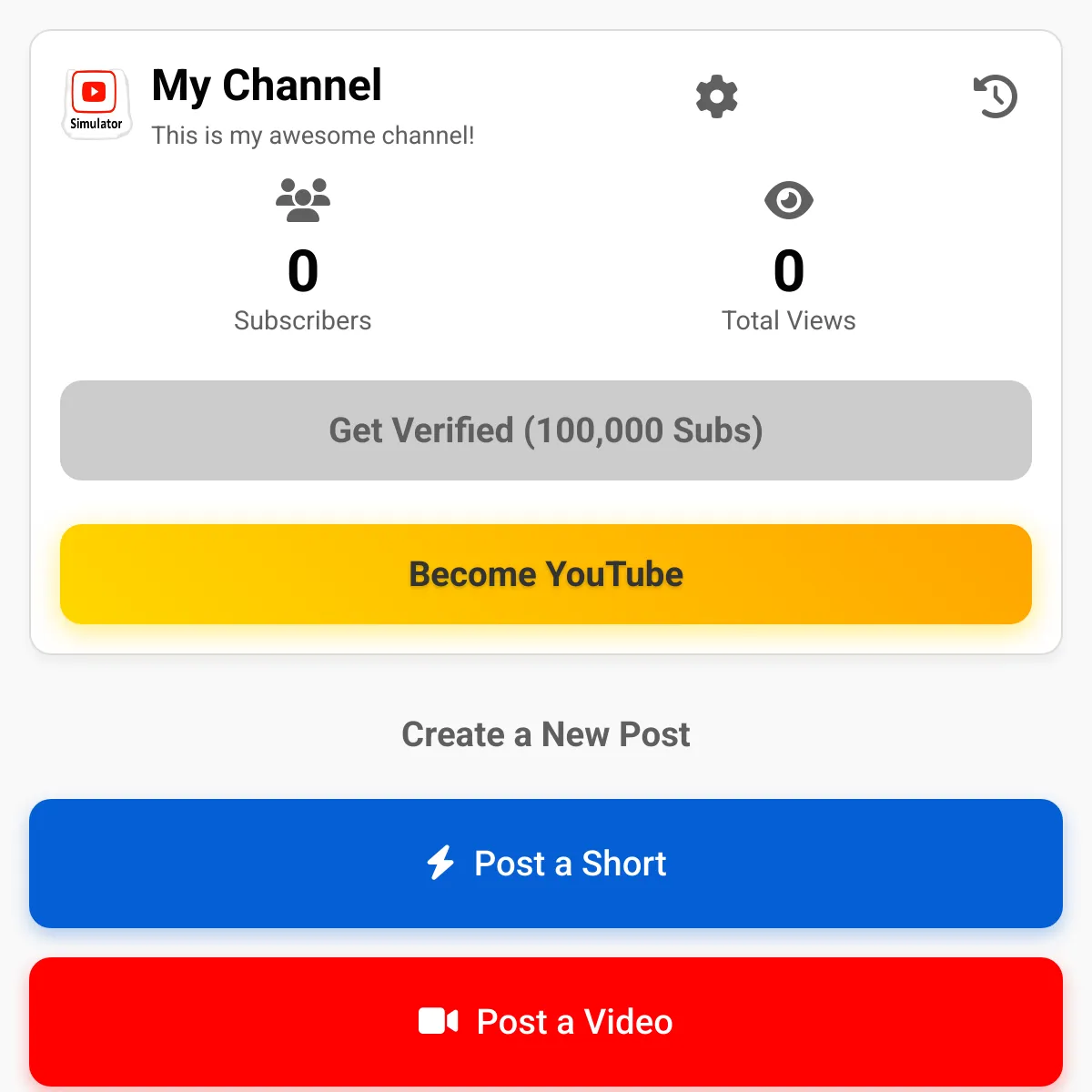Viewport: 1092px width, 1092px height.
Task: Click the channel description text
Action: tap(313, 135)
